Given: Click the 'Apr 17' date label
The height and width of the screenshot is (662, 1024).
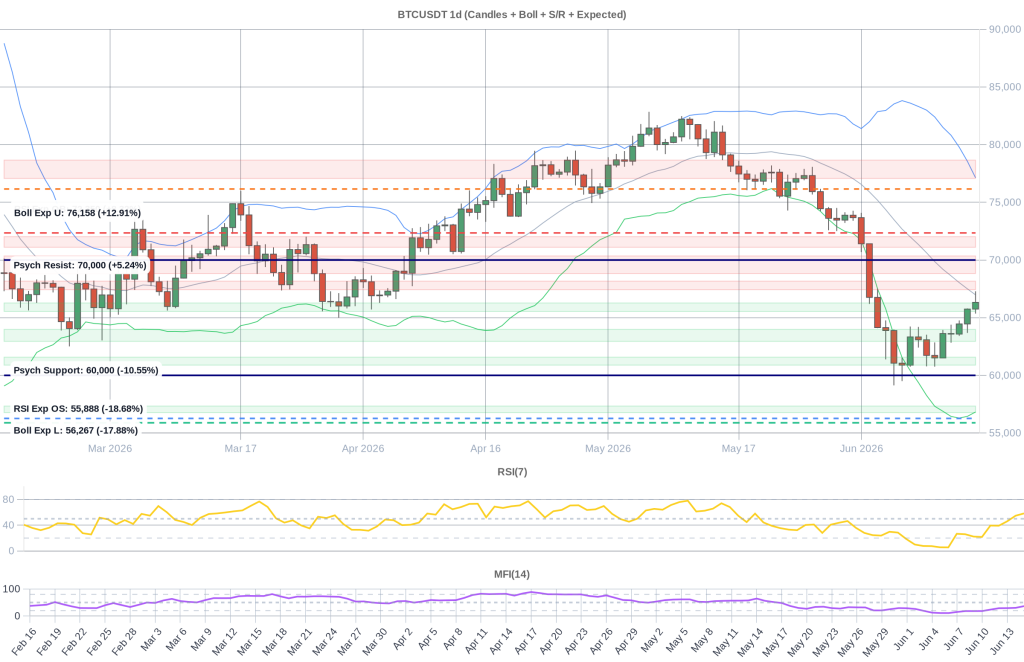Looking at the screenshot, I should pyautogui.click(x=526, y=642).
